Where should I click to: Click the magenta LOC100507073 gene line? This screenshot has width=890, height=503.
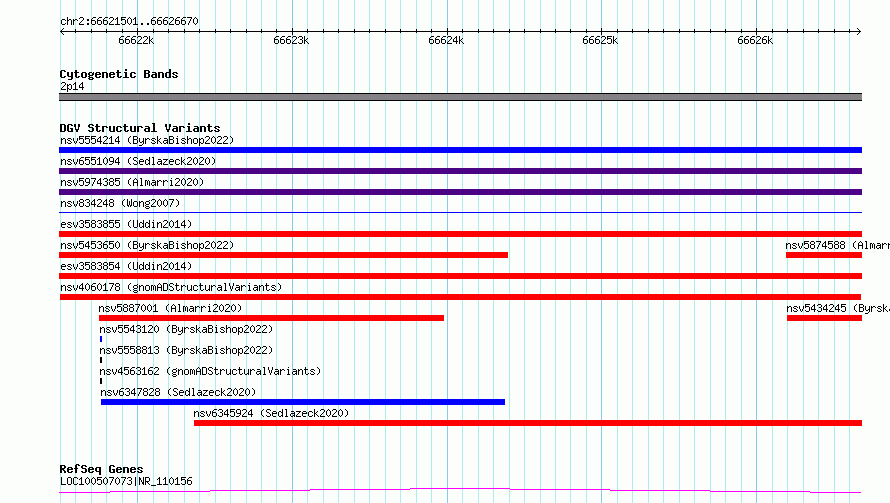pyautogui.click(x=460, y=491)
